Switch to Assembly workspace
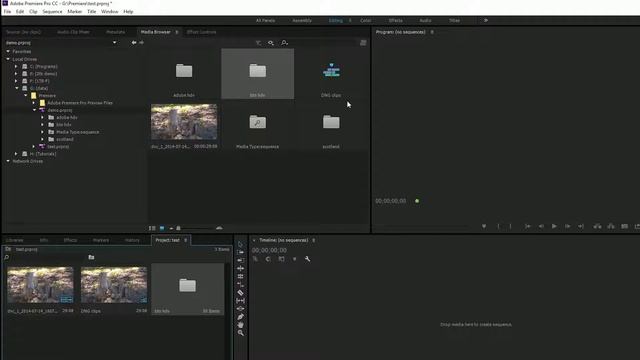Viewport: 640px width, 360px height. (x=302, y=20)
